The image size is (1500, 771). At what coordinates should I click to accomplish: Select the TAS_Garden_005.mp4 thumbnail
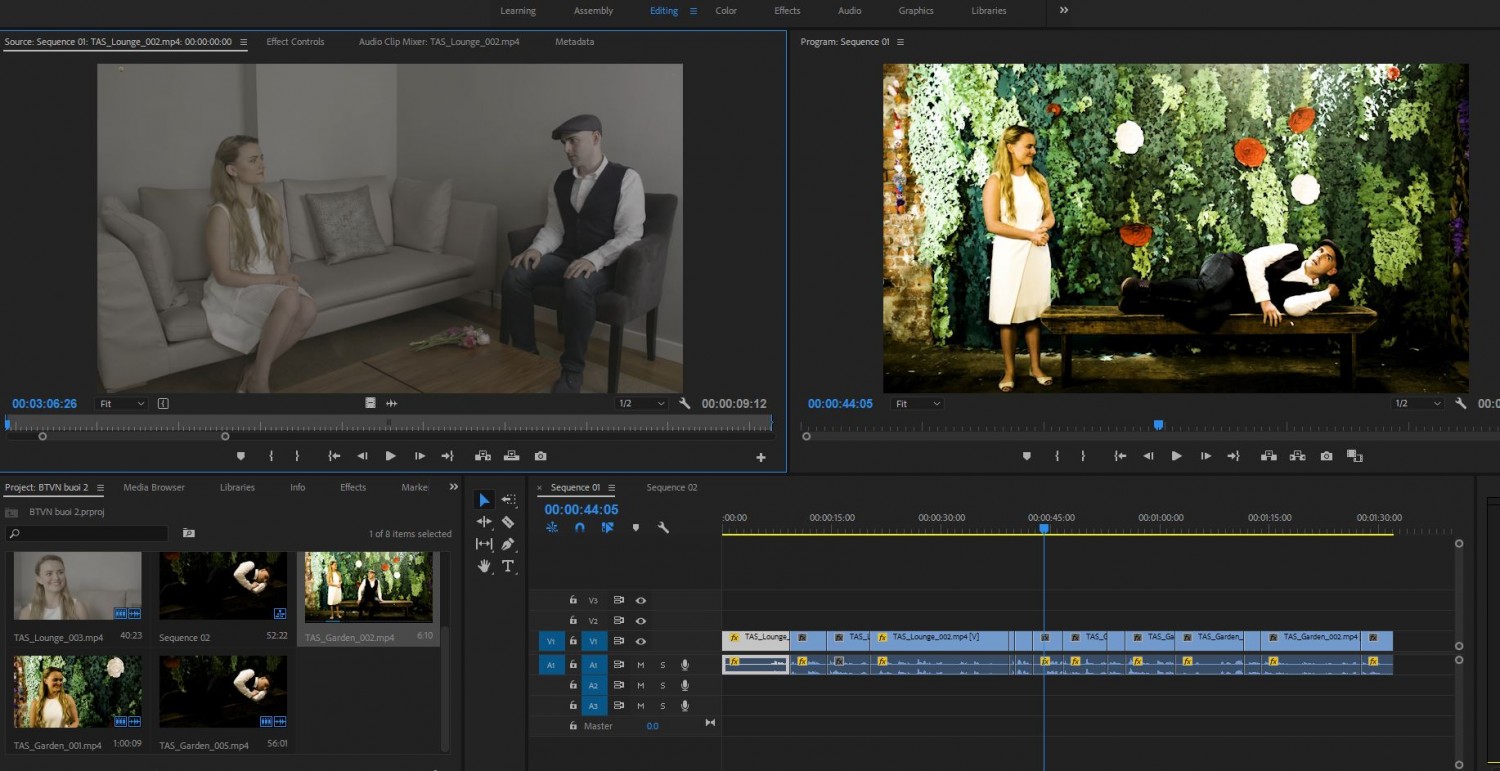223,692
